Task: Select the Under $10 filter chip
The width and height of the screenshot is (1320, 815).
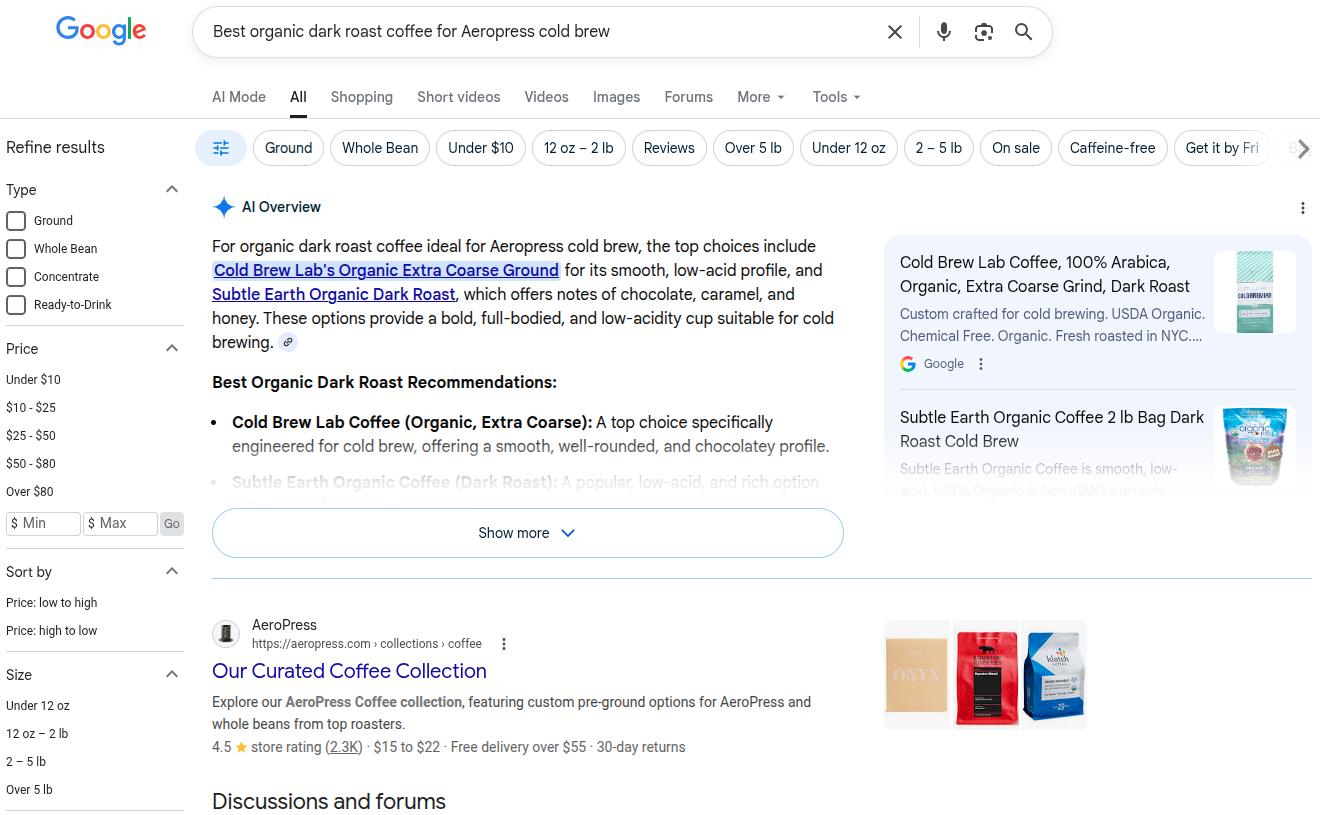Action: click(x=480, y=148)
